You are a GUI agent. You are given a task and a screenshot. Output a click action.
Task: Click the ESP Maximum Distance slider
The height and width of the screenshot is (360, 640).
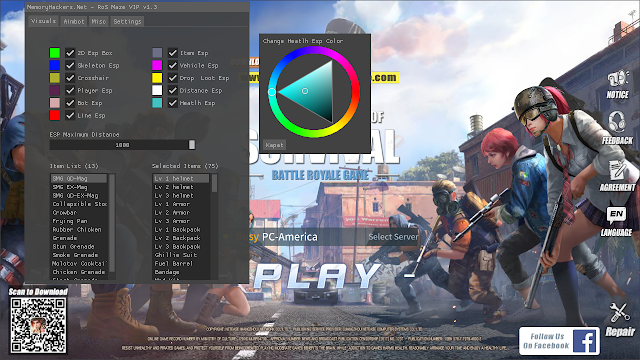click(x=122, y=145)
